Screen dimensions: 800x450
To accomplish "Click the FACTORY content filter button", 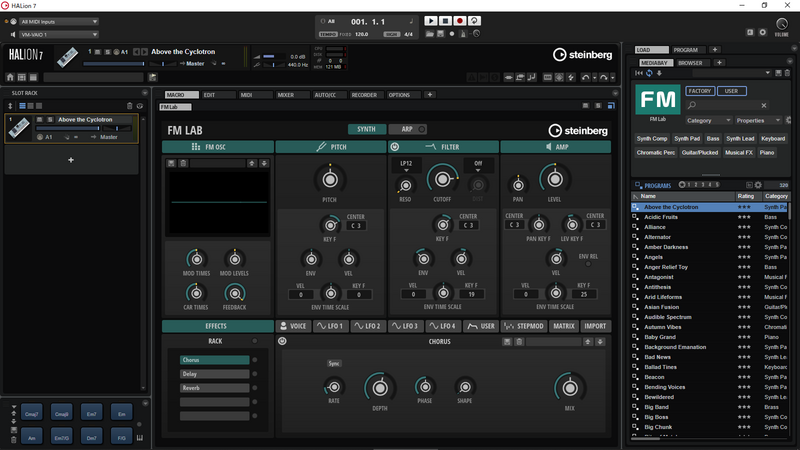I will pos(699,91).
